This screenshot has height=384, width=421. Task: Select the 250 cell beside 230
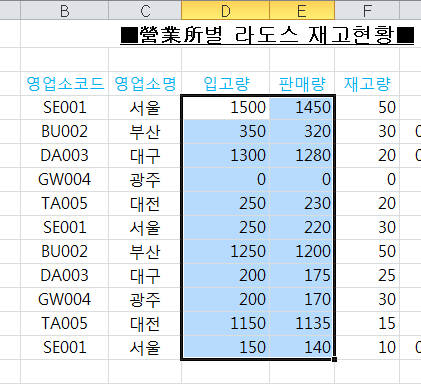225,204
